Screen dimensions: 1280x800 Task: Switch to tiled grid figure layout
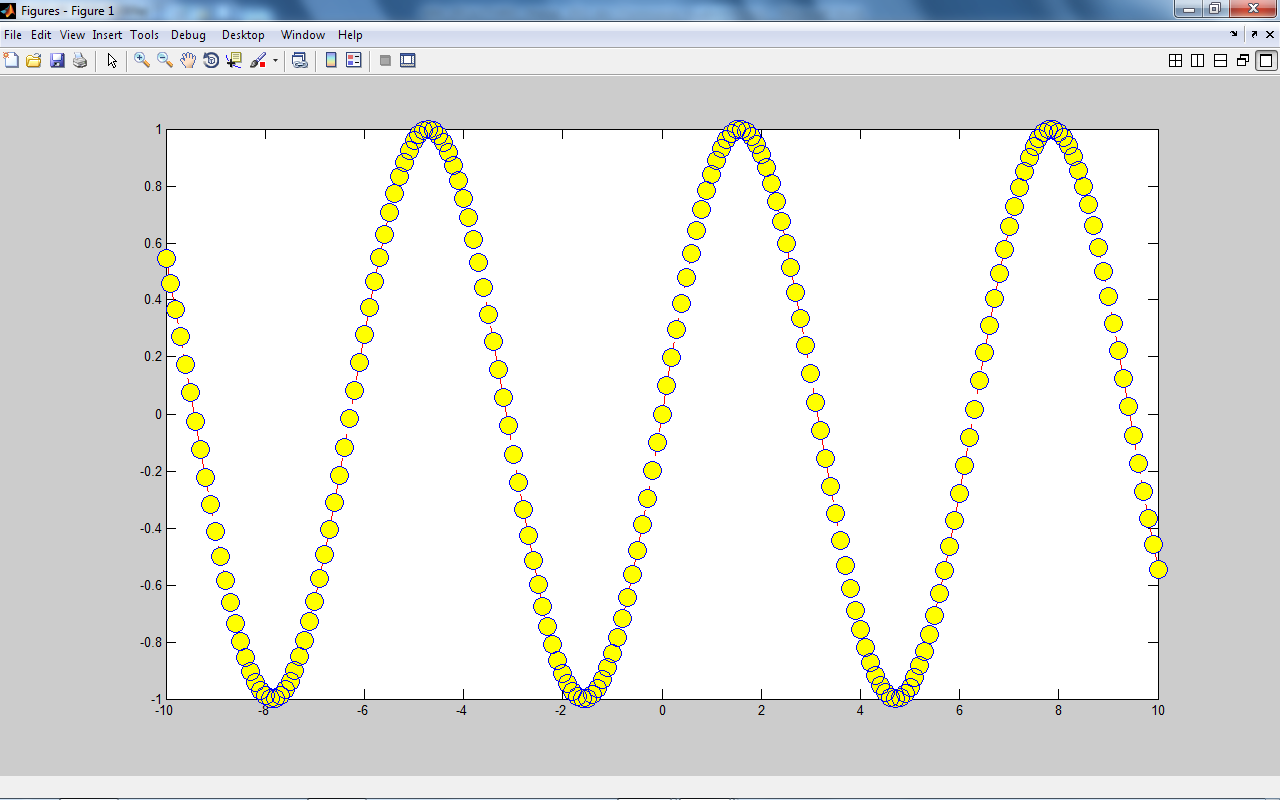tap(1175, 61)
